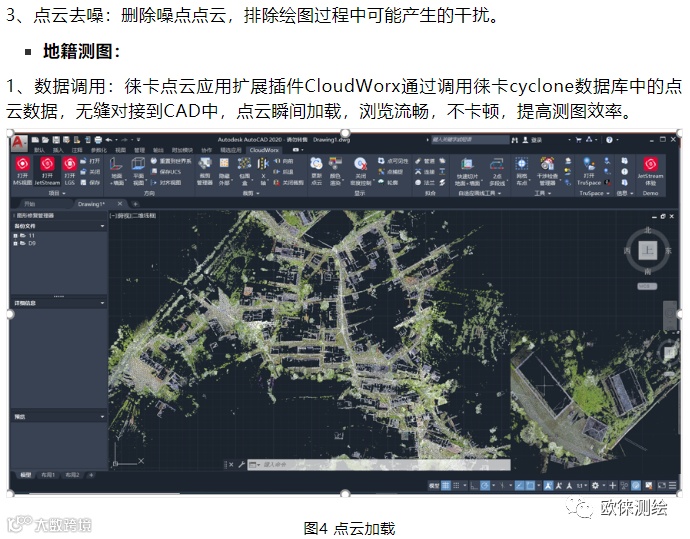Viewport: 690px width, 539px height.
Task: Click the ViewCube top face
Action: [x=648, y=250]
